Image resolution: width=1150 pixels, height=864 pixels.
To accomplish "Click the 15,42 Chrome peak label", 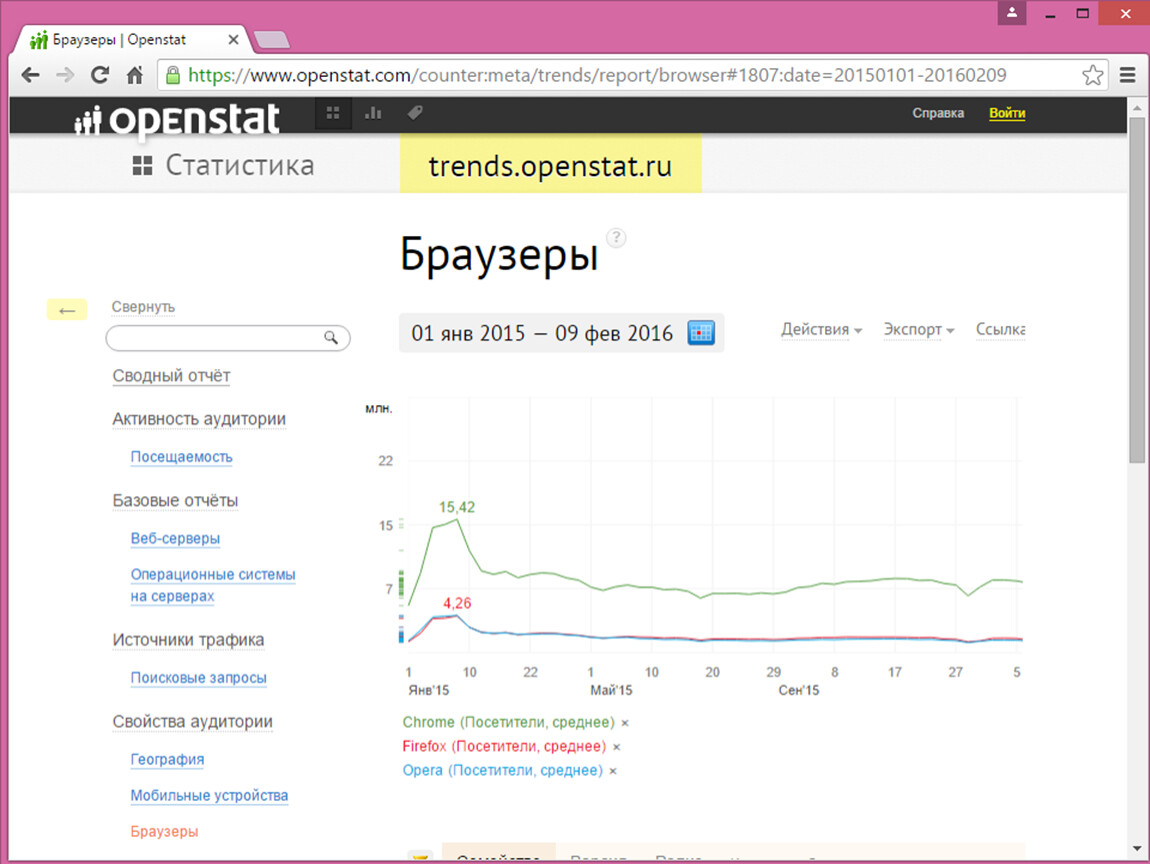I will [457, 508].
